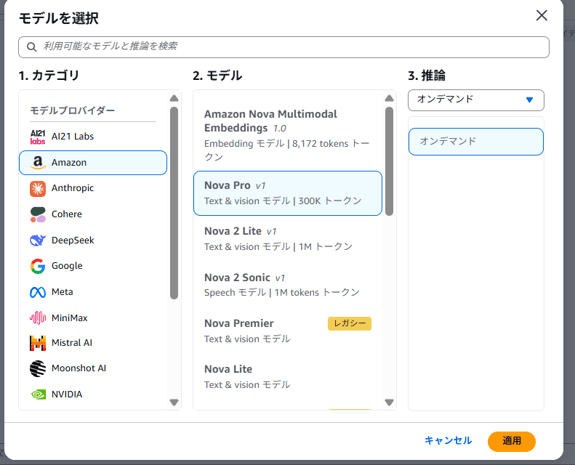This screenshot has width=575, height=465.
Task: Select Amazon Nova Multimodal Embeddings model
Action: coord(288,135)
